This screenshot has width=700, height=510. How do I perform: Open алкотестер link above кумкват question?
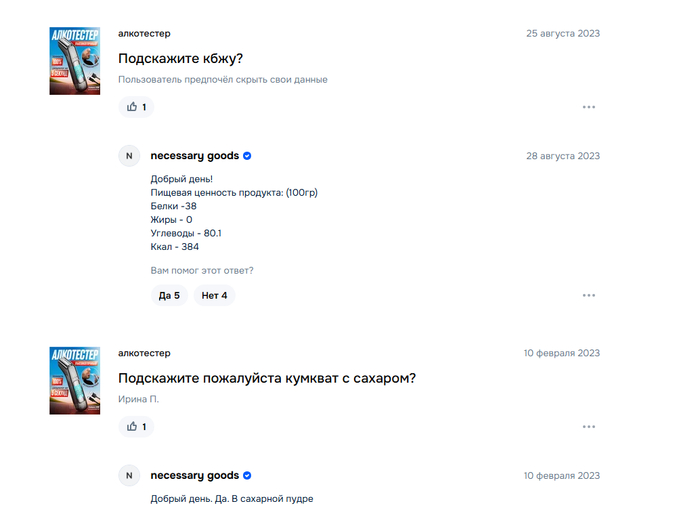[144, 353]
